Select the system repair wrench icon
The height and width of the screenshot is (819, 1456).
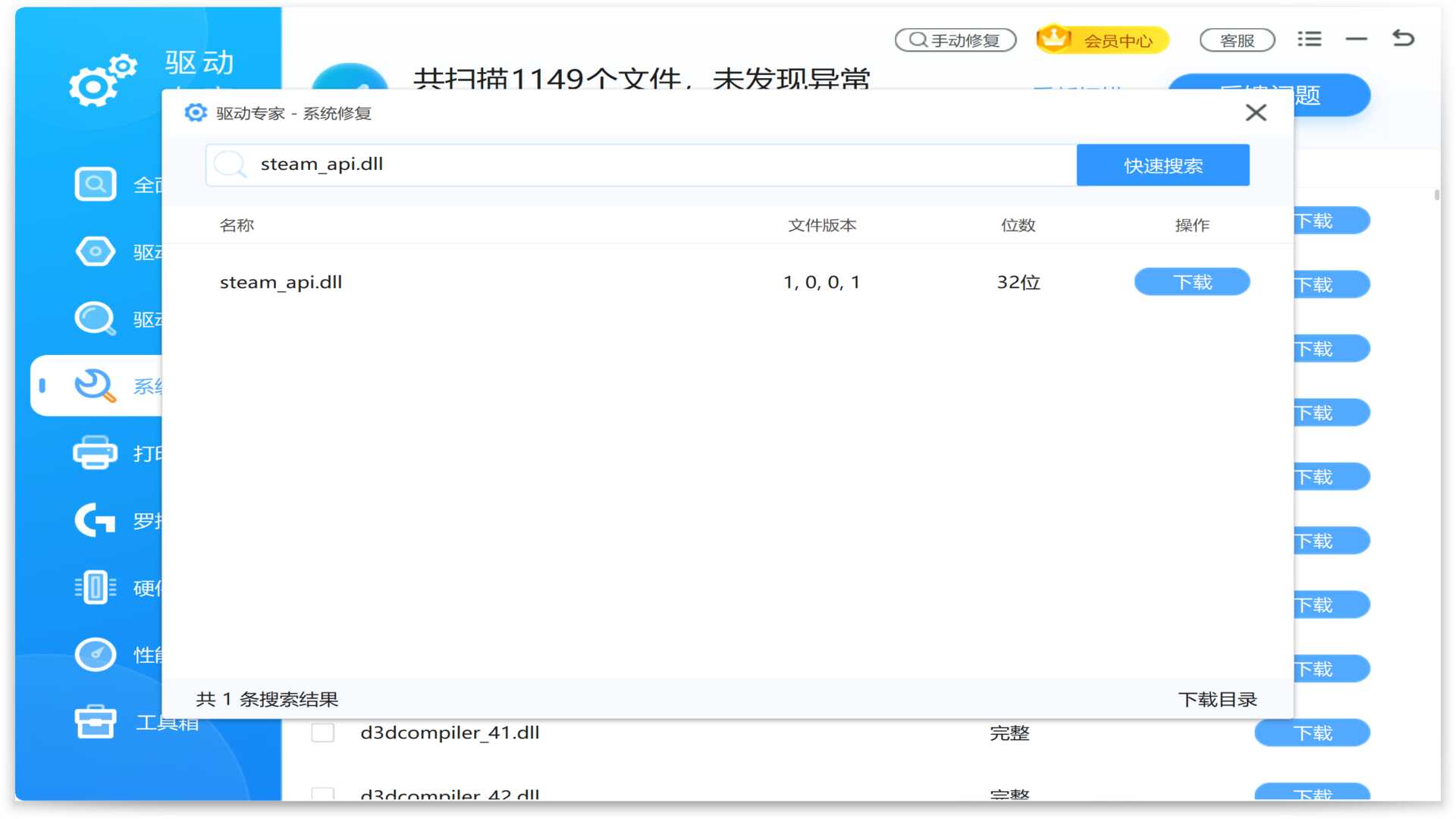pyautogui.click(x=96, y=385)
